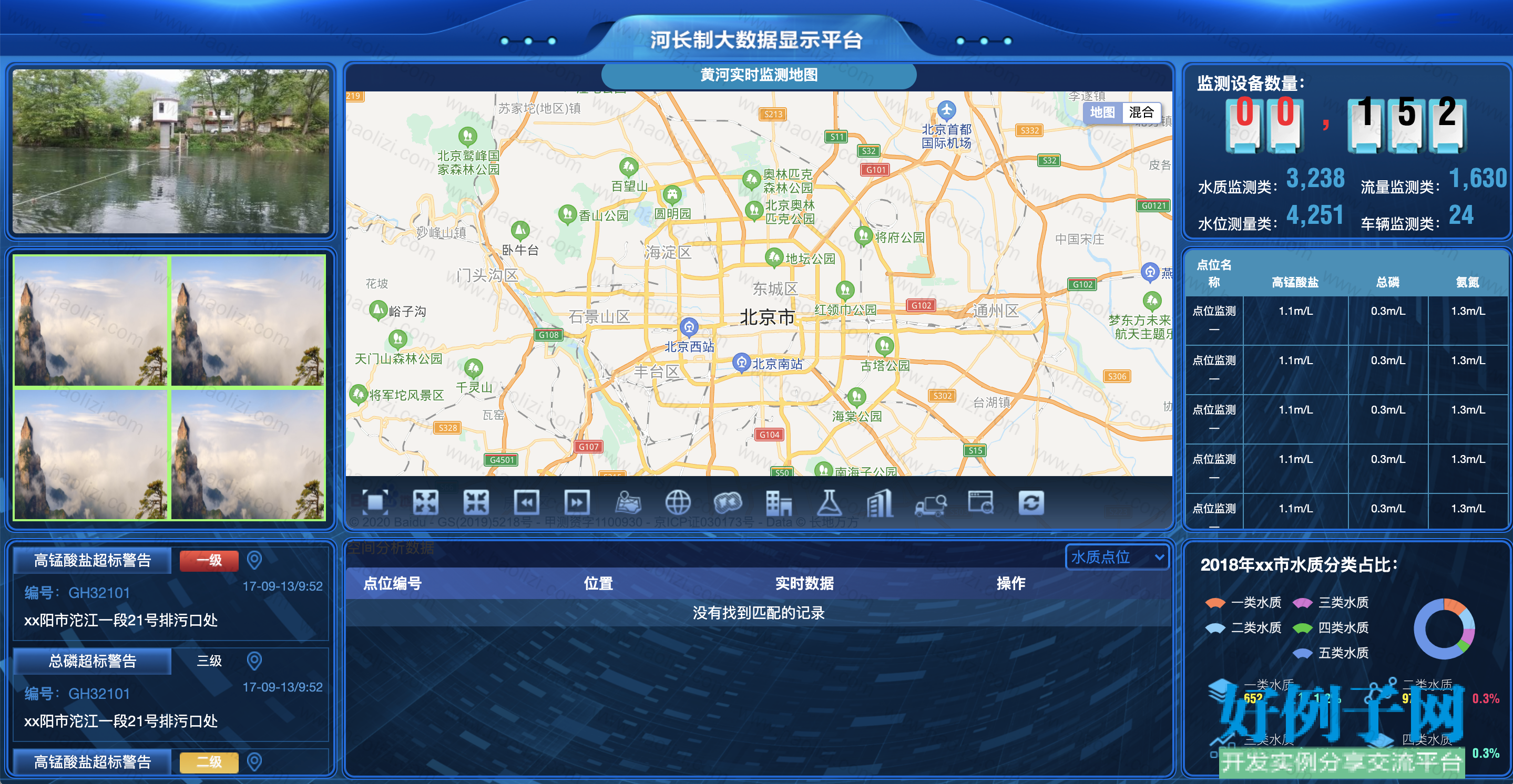Image resolution: width=1513 pixels, height=784 pixels.
Task: Go to the next map view with the fast-forward icon
Action: [577, 503]
